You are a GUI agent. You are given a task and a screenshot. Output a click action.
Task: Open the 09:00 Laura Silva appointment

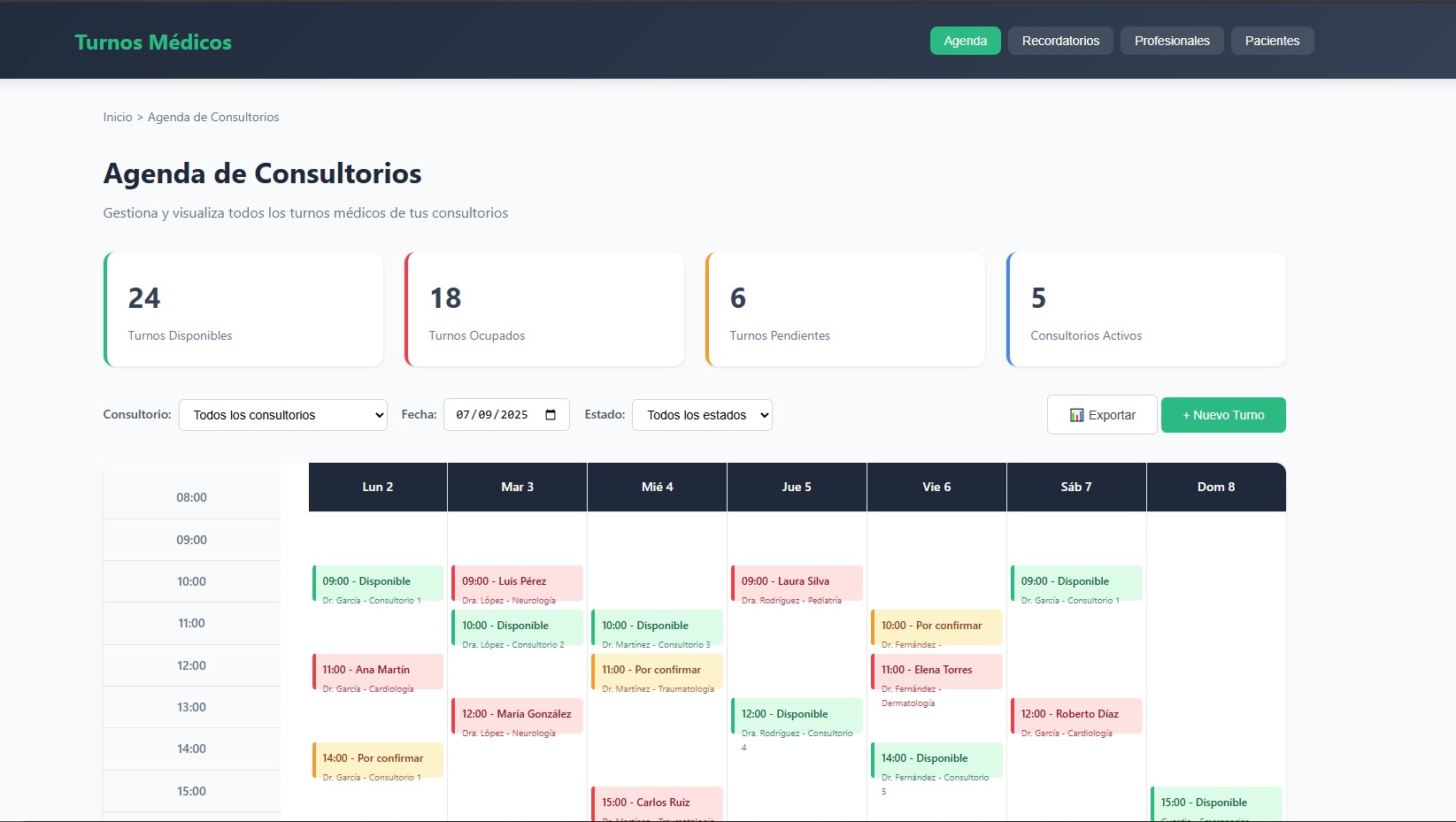point(797,583)
